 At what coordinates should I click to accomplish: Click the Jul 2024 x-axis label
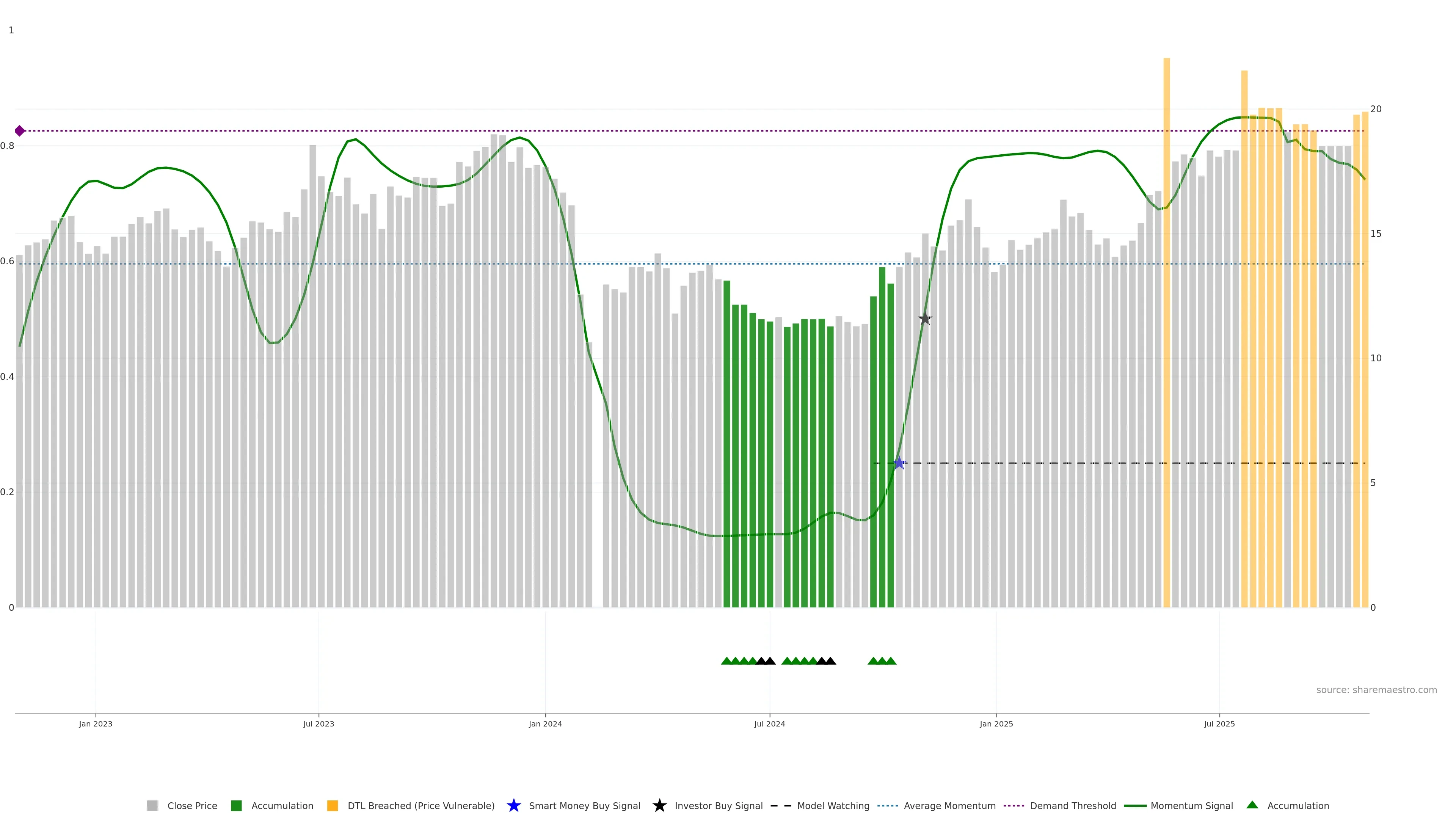click(x=769, y=723)
